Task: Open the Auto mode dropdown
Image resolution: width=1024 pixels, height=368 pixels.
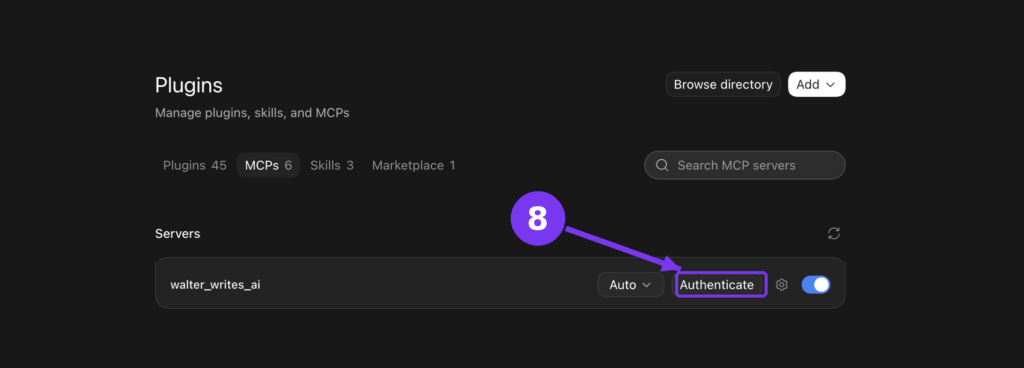Action: coord(630,284)
